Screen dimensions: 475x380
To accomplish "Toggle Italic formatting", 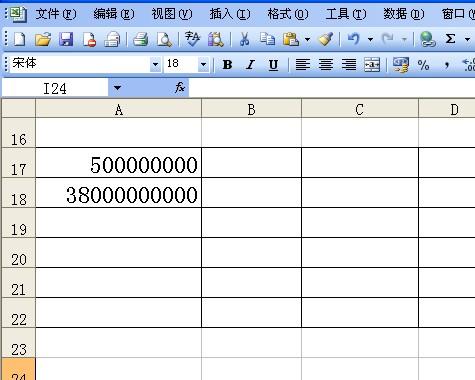I will (x=250, y=64).
